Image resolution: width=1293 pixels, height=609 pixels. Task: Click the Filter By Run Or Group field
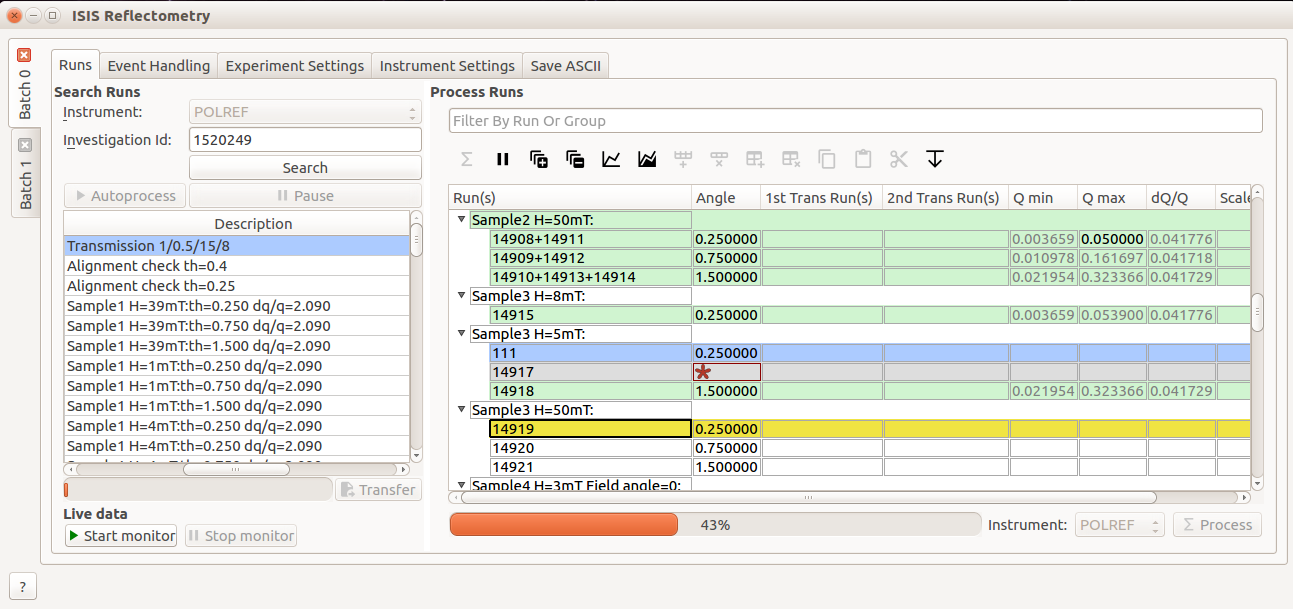click(855, 121)
